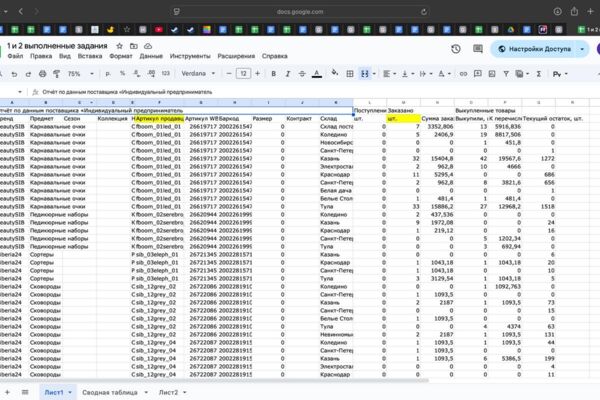This screenshot has height=400, width=600.
Task: Activate the paint format roller tool
Action: point(57,74)
